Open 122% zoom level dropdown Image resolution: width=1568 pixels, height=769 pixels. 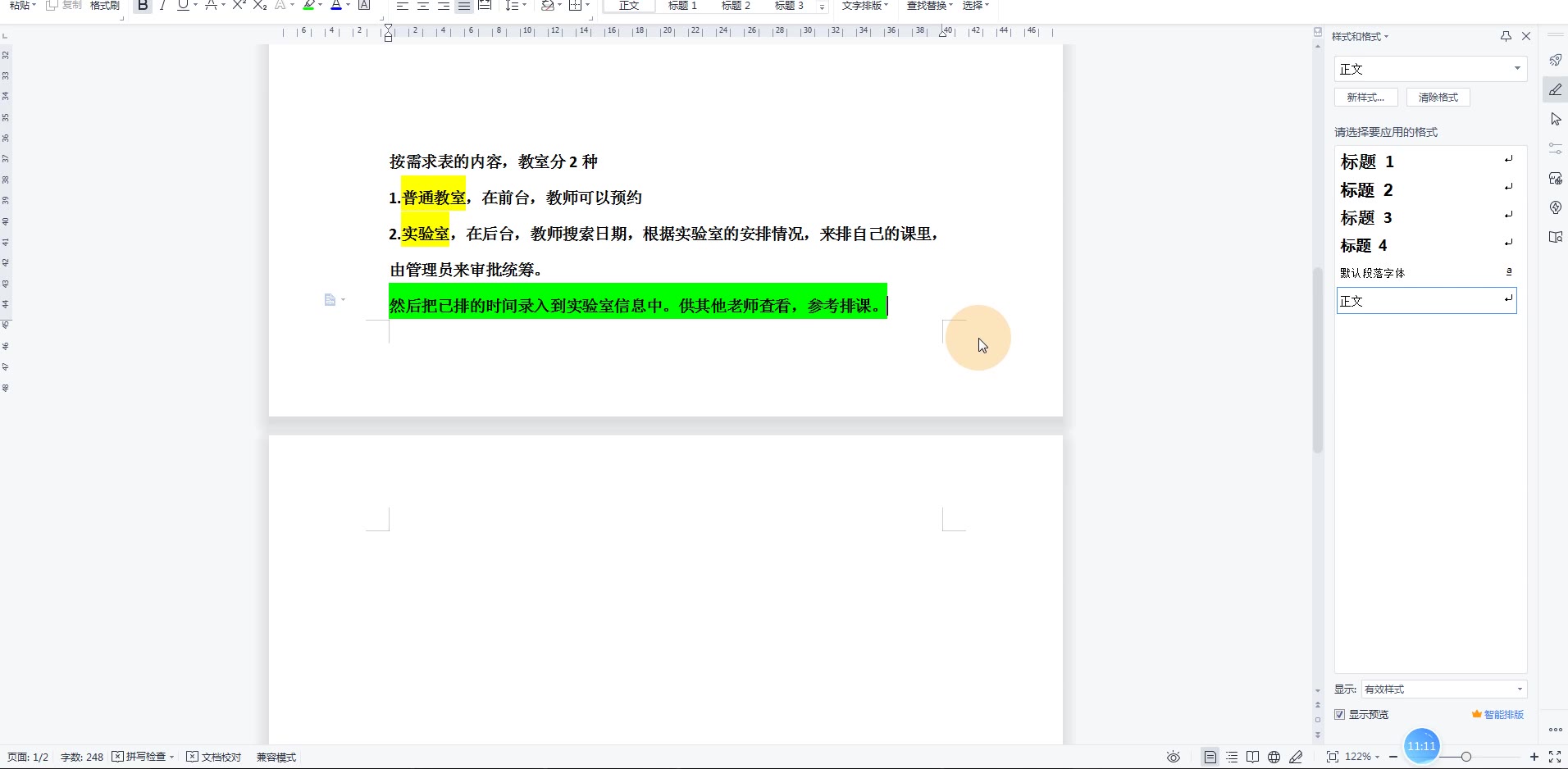click(1362, 757)
